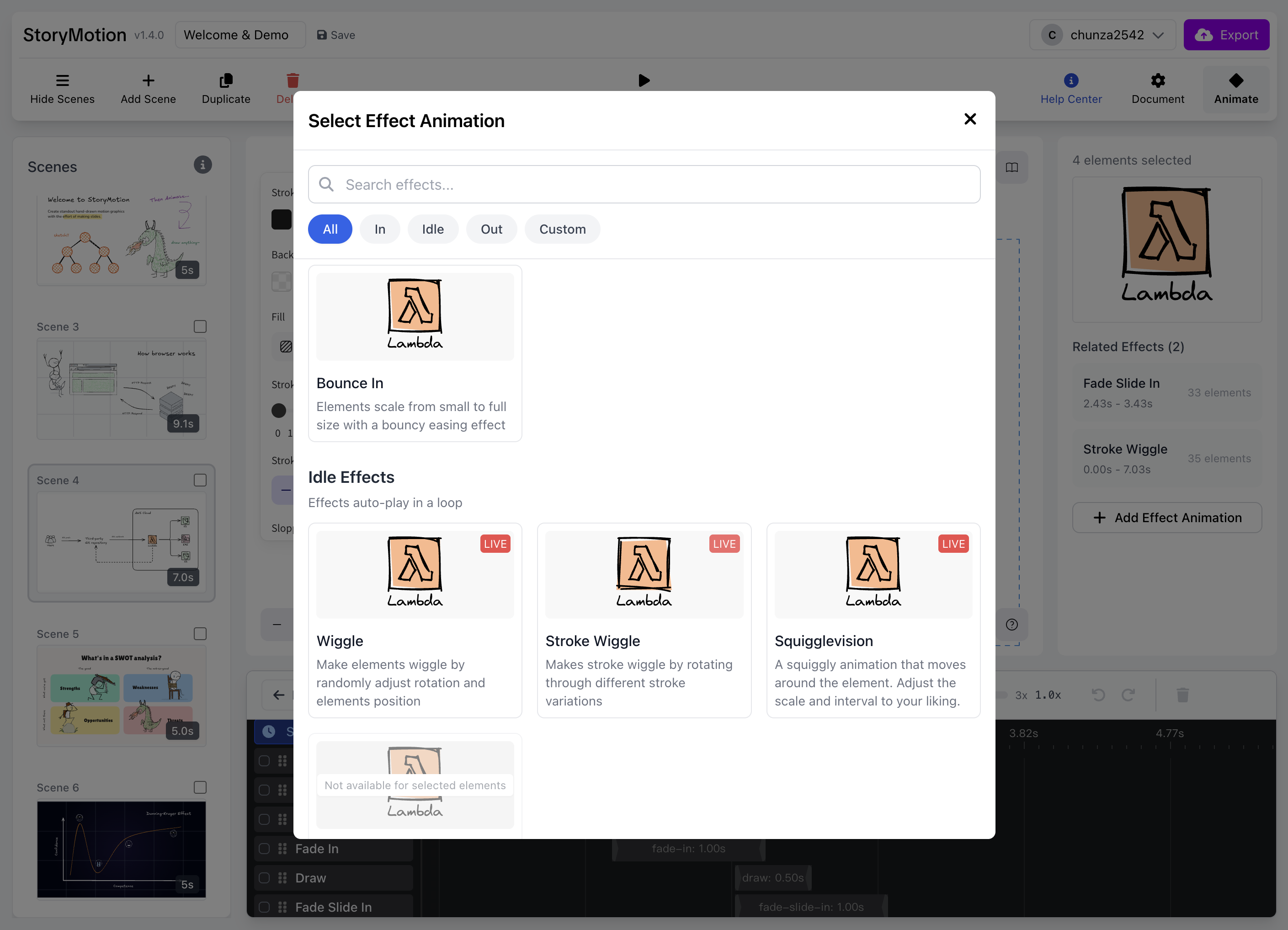Image resolution: width=1288 pixels, height=930 pixels.
Task: Click the Add Scene icon
Action: pos(148,80)
